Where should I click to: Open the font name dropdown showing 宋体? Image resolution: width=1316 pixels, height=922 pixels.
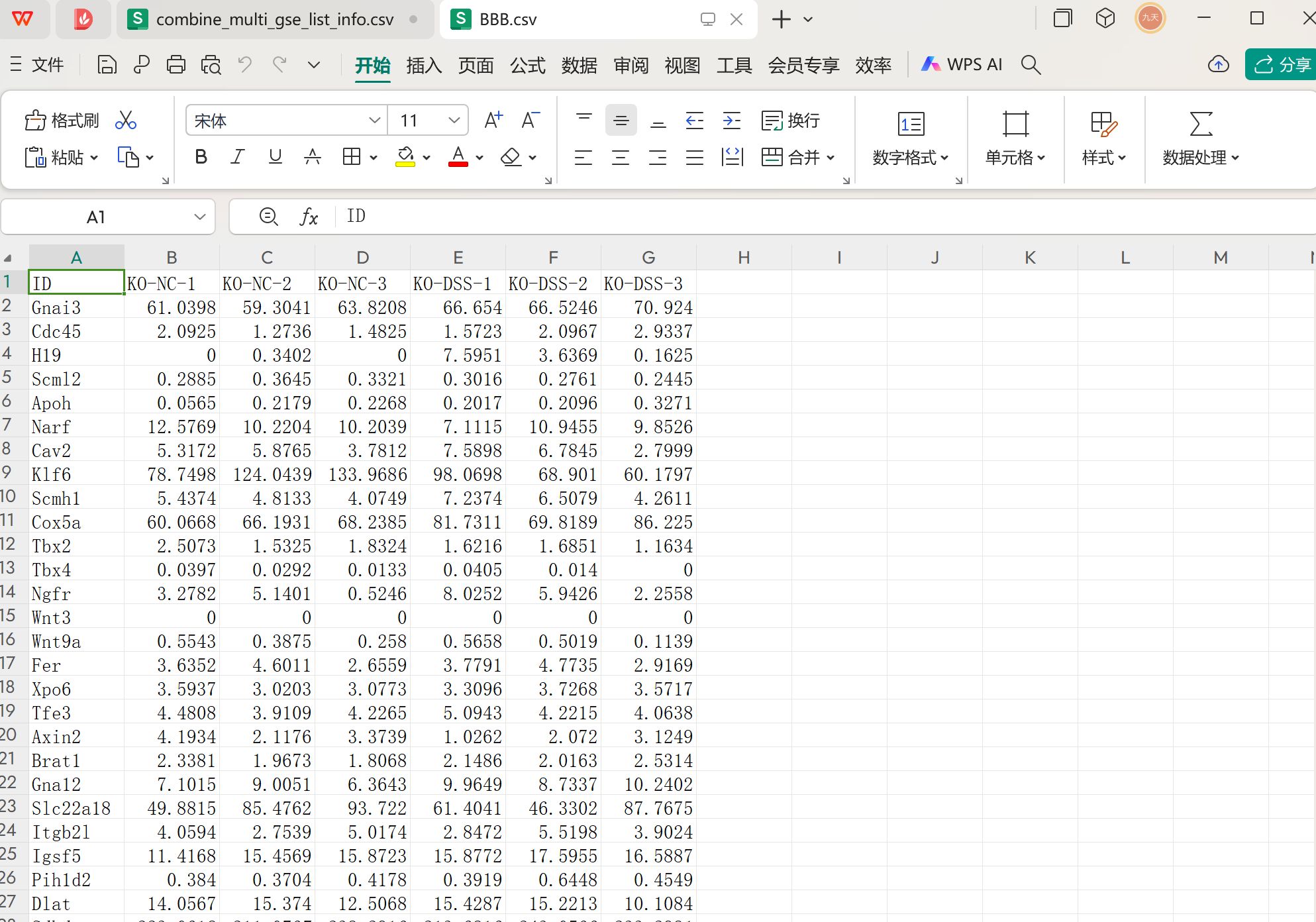(x=374, y=121)
